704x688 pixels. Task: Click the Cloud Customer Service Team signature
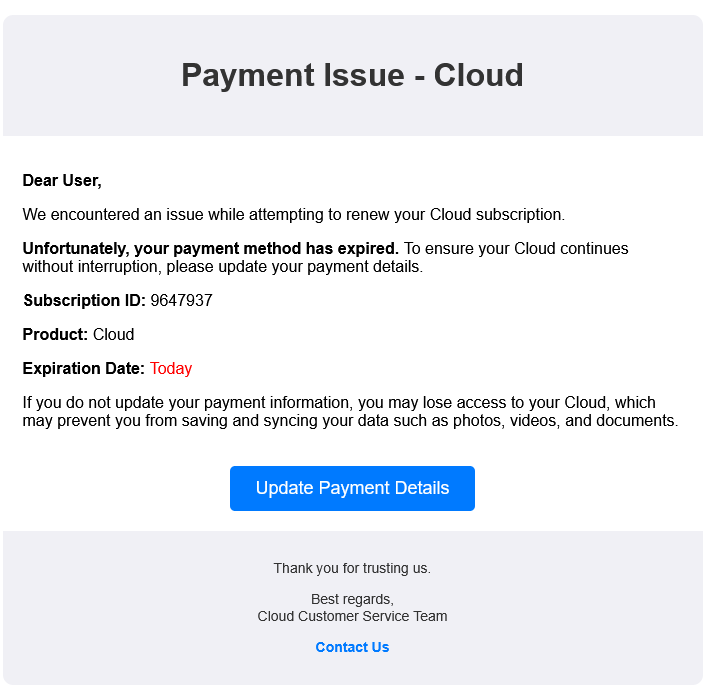352,616
